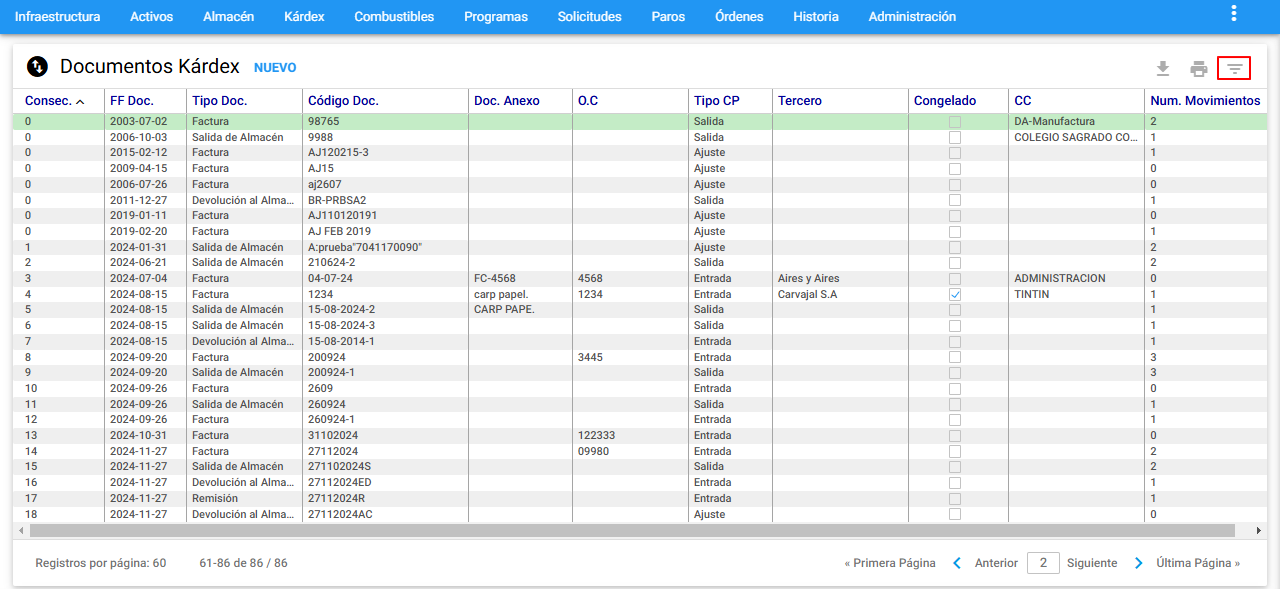
Task: Toggle Congelado checkbox for code 31102024
Action: pyautogui.click(x=955, y=435)
